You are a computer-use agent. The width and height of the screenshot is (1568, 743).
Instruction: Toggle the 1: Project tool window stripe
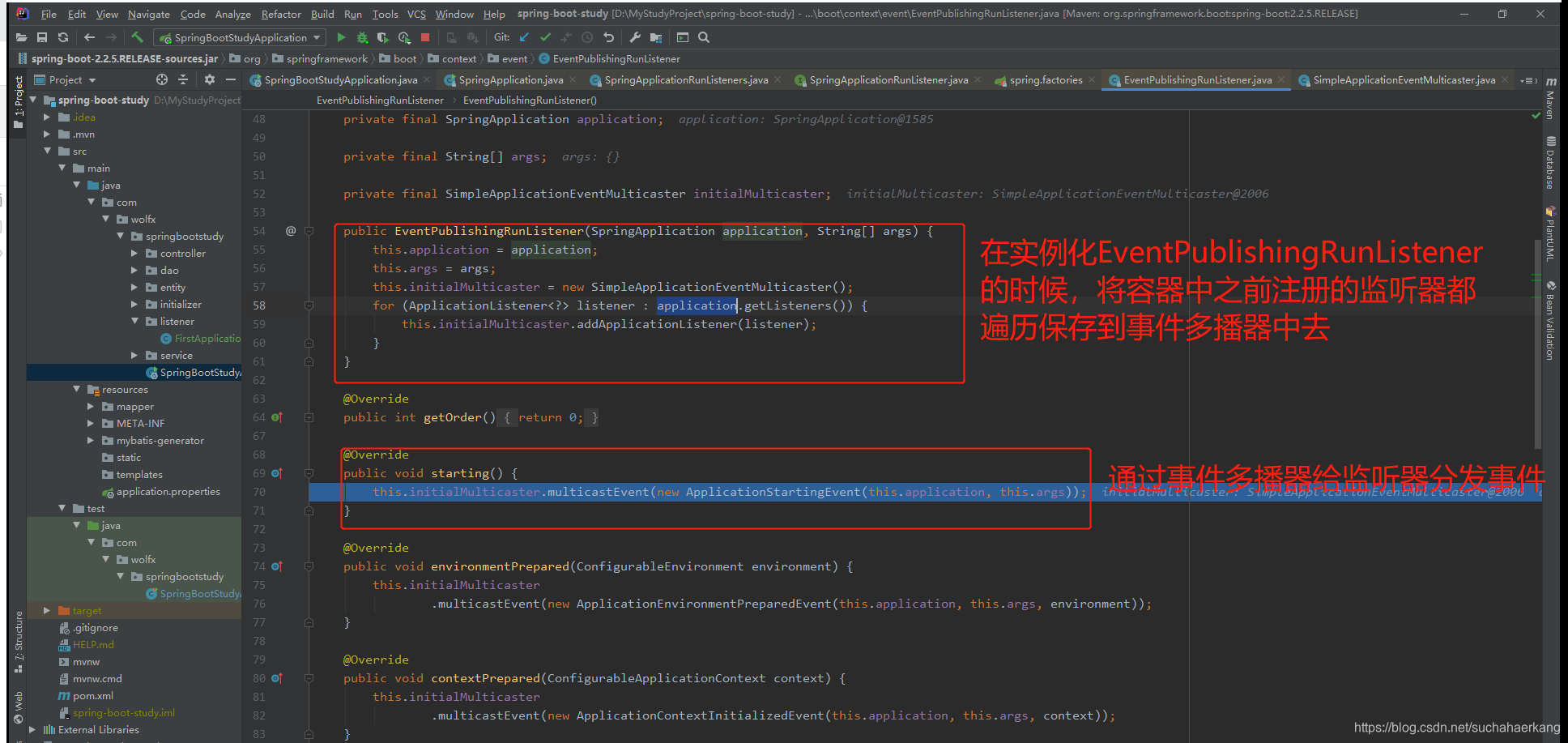pyautogui.click(x=19, y=102)
